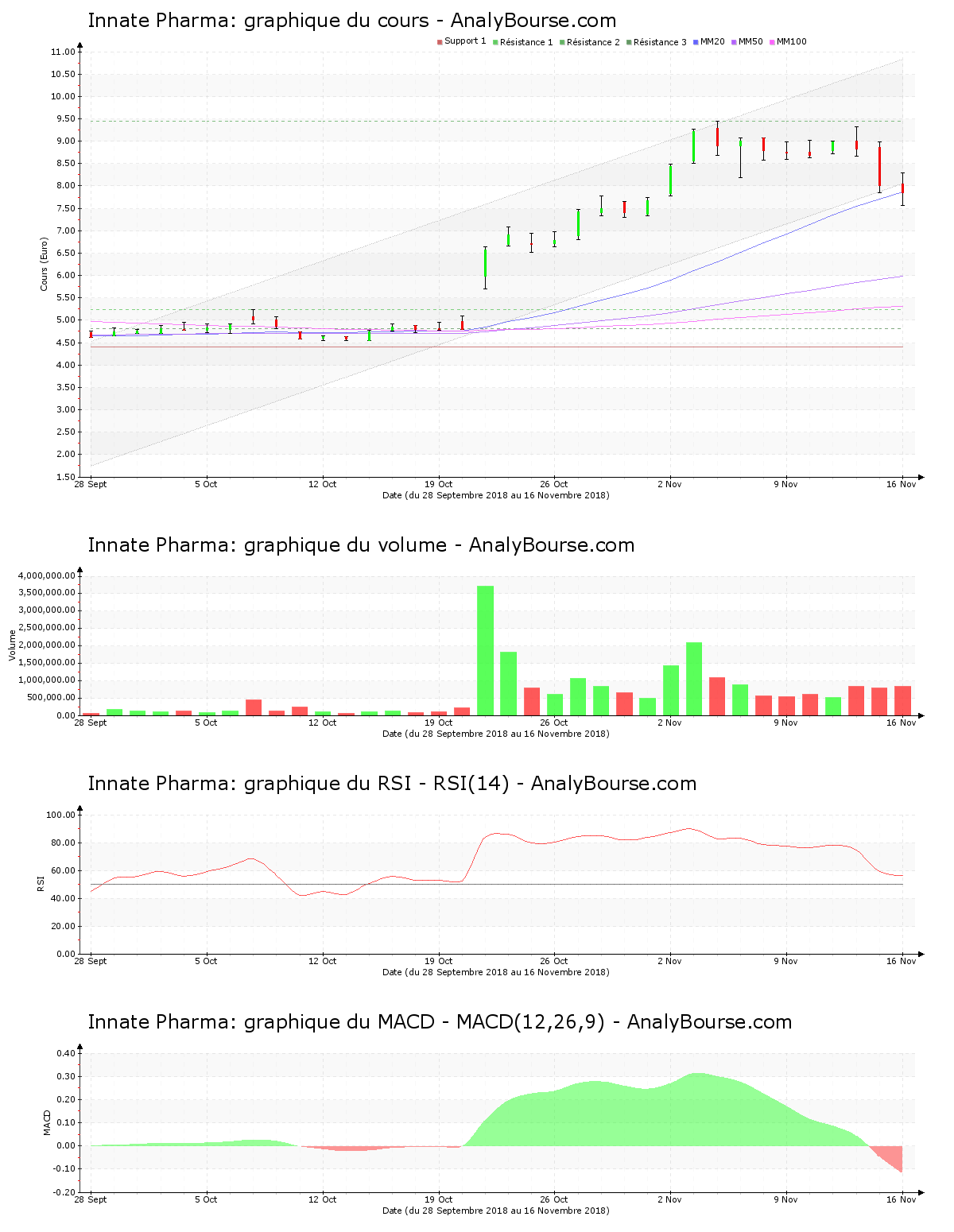Select the Résistance 2 legend label
The height and width of the screenshot is (1232, 954).
point(593,42)
